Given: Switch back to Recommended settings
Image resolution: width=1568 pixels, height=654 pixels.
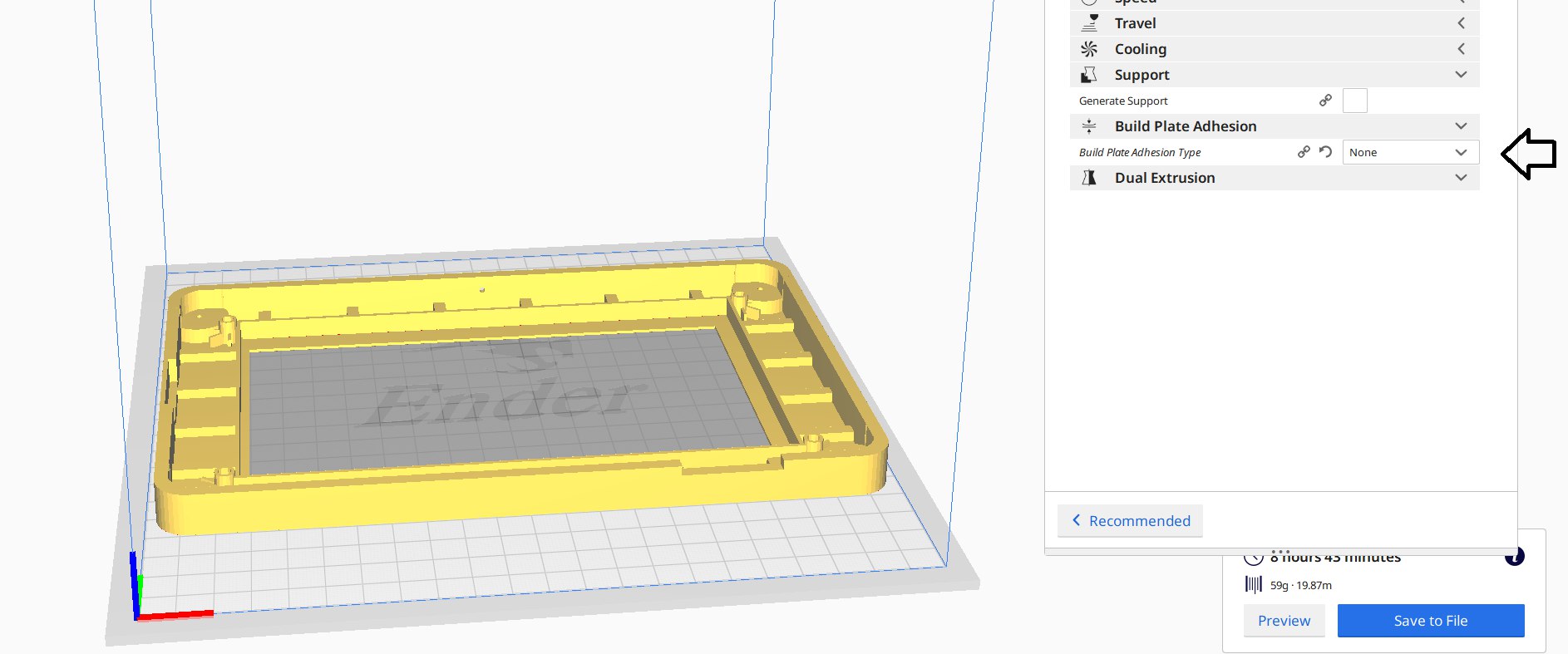Looking at the screenshot, I should (1130, 521).
